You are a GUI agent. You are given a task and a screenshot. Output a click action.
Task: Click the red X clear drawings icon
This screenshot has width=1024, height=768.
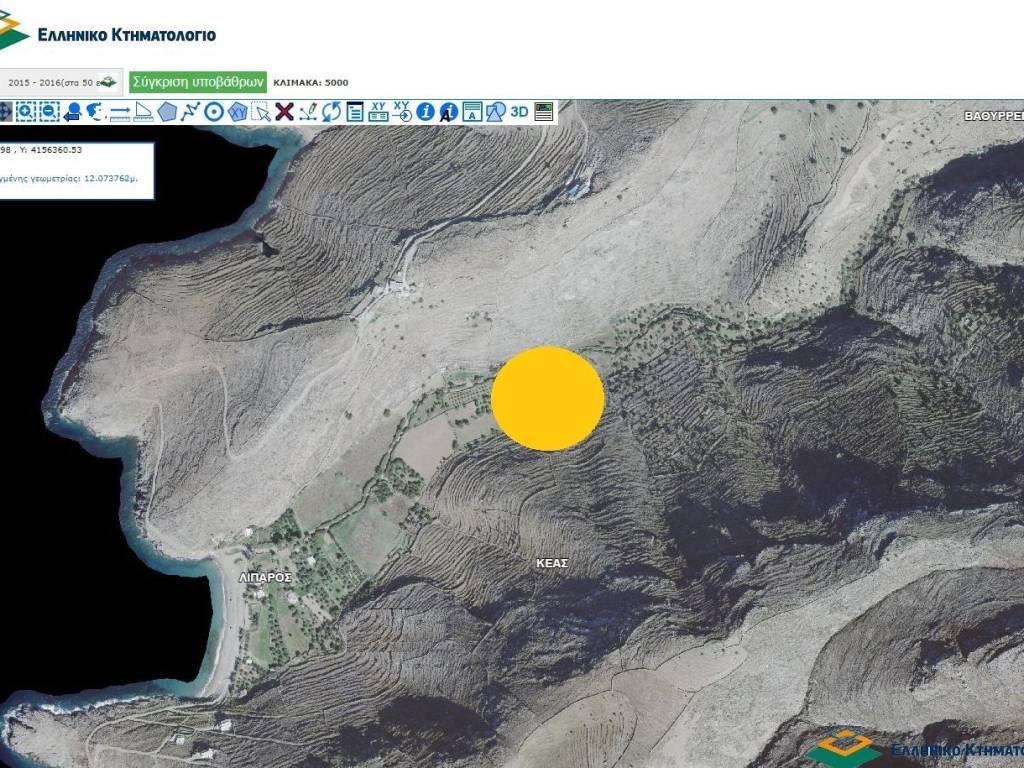click(x=284, y=112)
